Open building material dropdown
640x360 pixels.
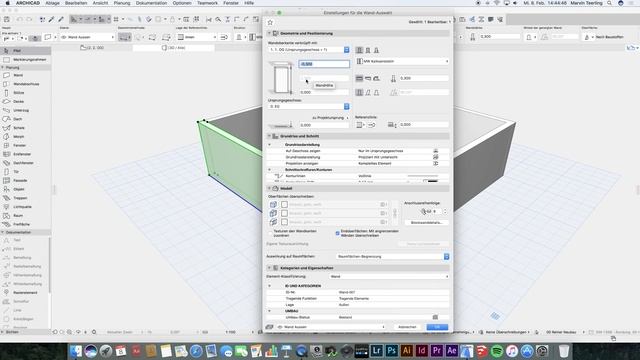tap(402, 61)
